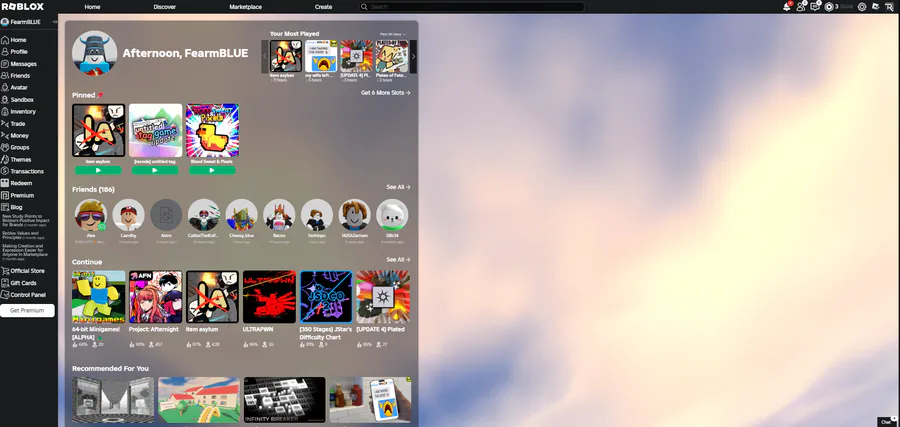Open '[UPDATE 4] Plated' in Continue
This screenshot has height=427, width=900.
pyautogui.click(x=383, y=297)
